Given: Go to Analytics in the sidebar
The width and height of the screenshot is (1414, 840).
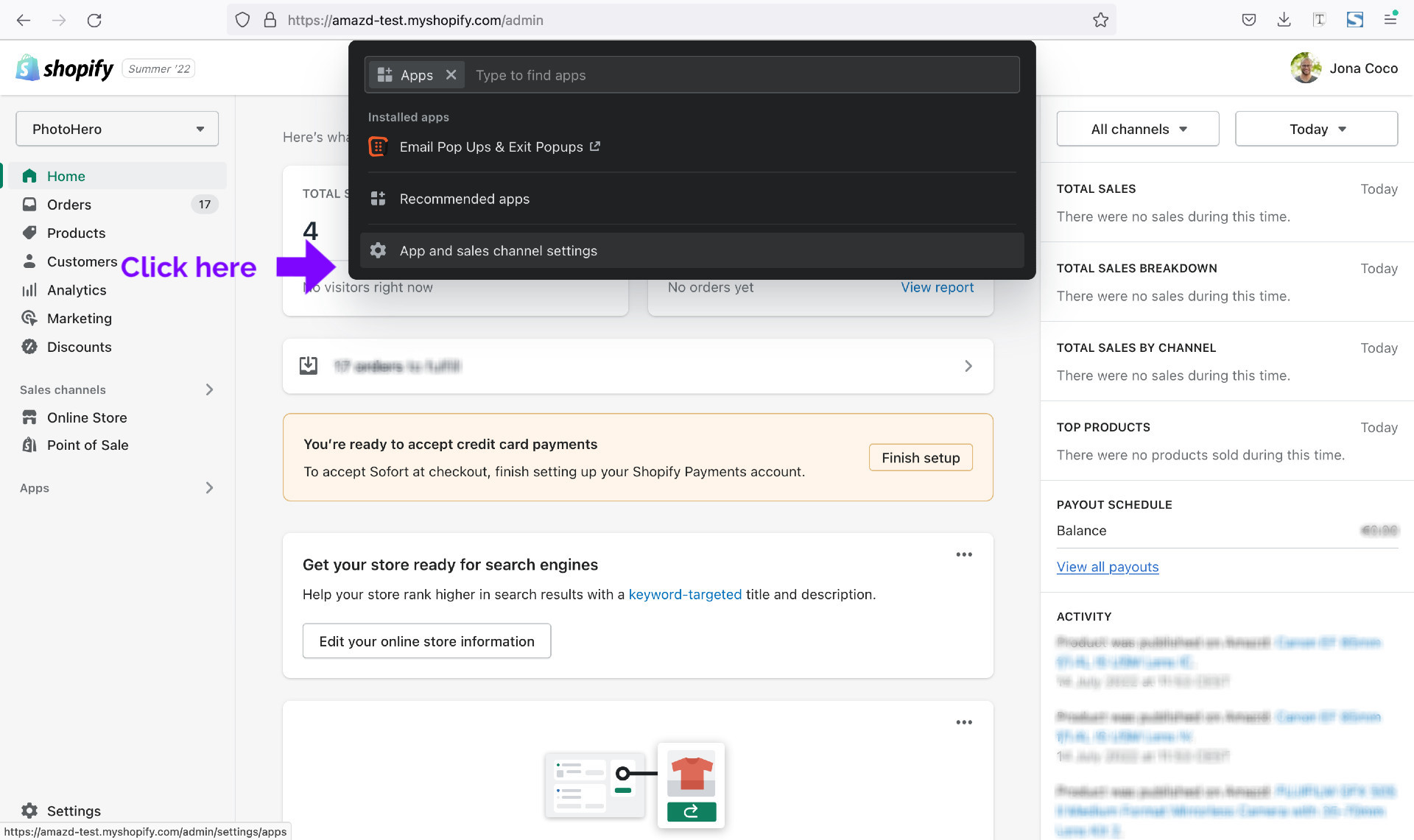Looking at the screenshot, I should 77,290.
